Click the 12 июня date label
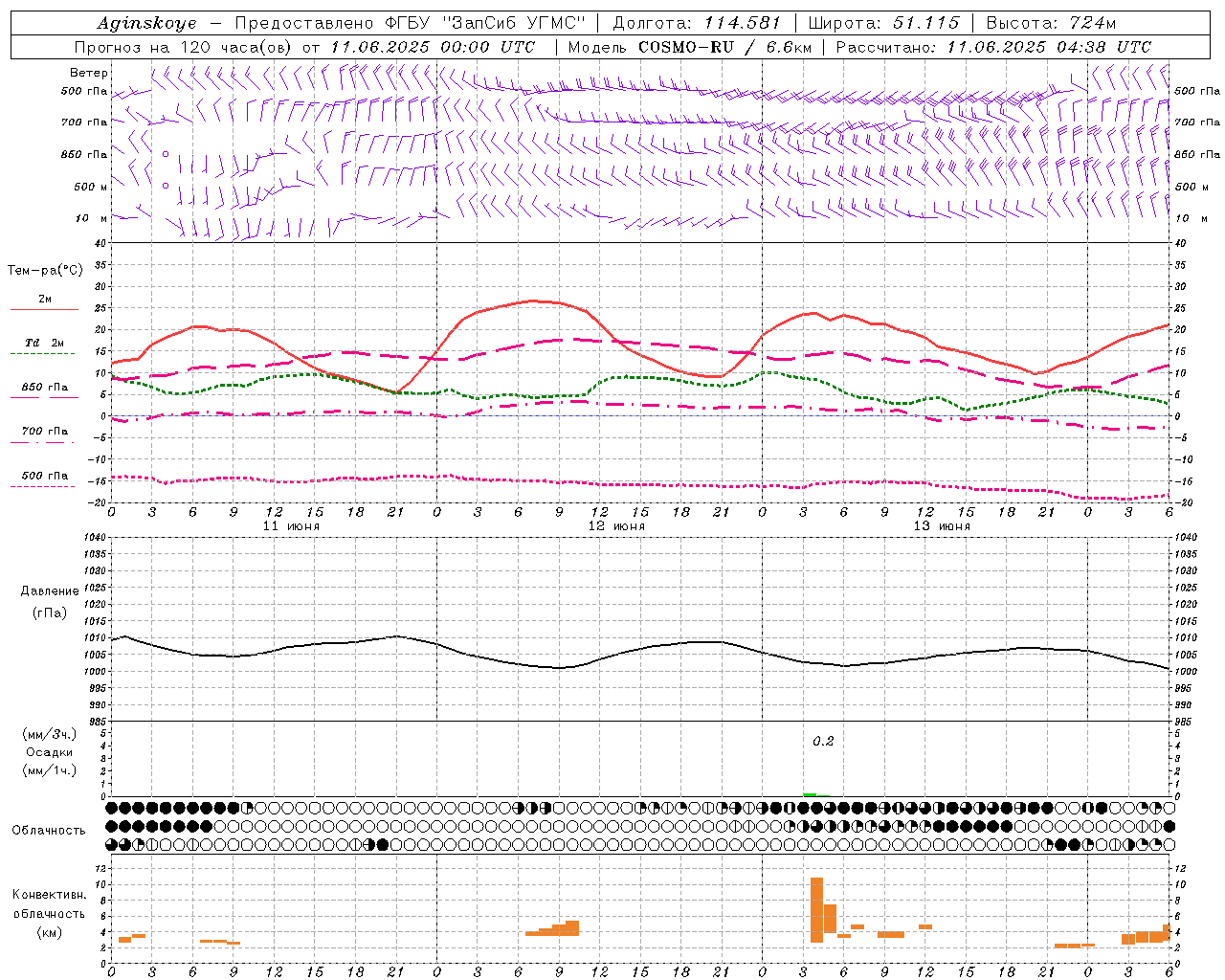 click(x=616, y=526)
